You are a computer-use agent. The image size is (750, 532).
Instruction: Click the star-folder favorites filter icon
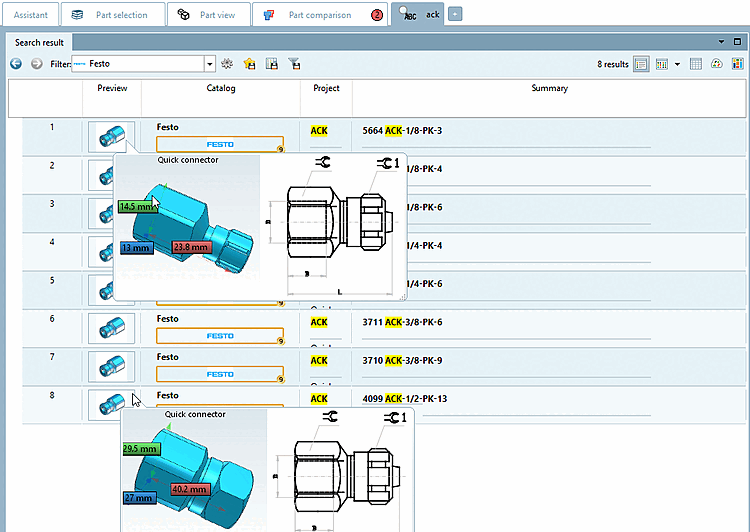click(x=249, y=64)
